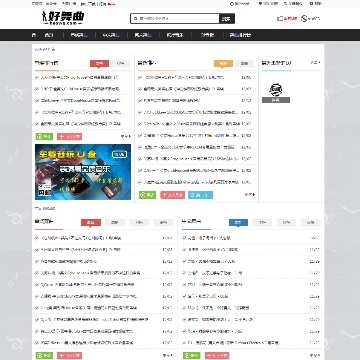The height and width of the screenshot is (360, 360).
Task: Click the dark search button beside the search field
Action: 227,19
